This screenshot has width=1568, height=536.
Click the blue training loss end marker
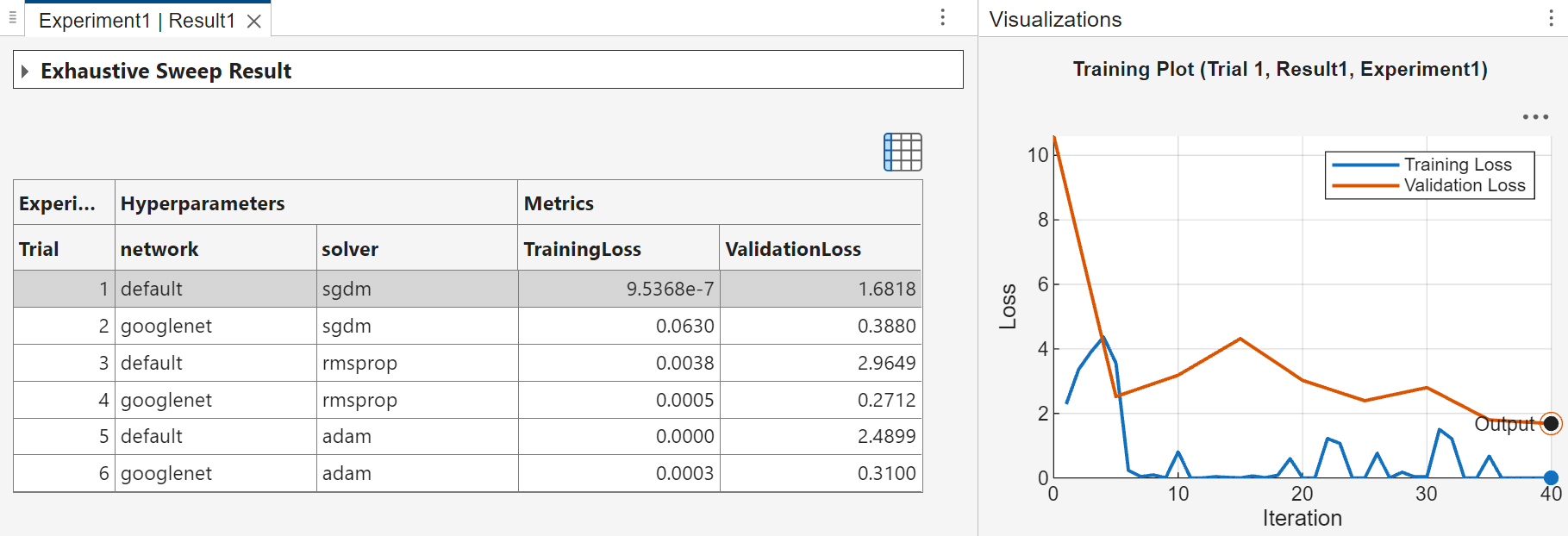tap(1551, 477)
